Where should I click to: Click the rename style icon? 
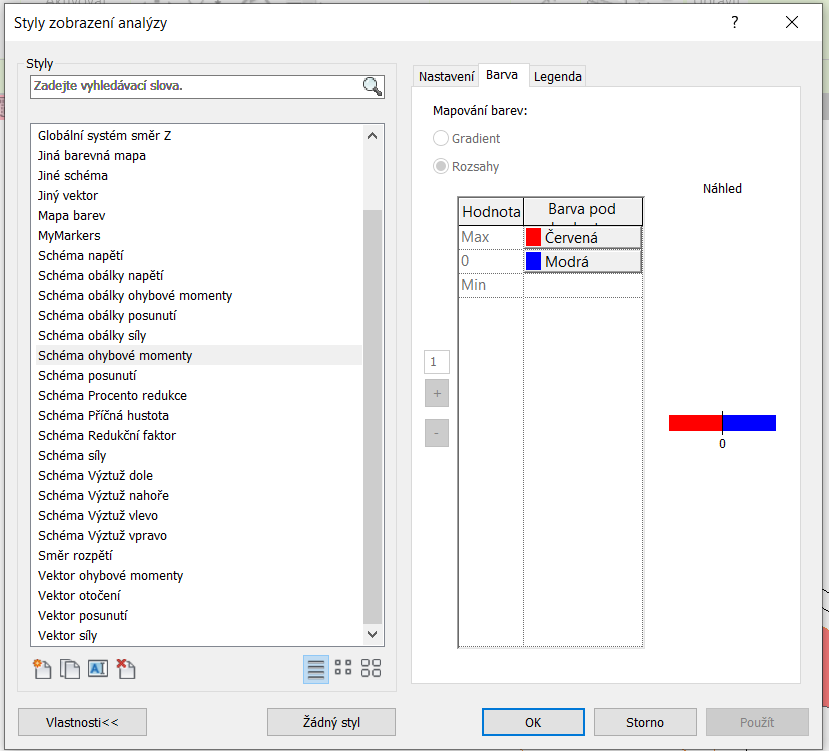[97, 670]
